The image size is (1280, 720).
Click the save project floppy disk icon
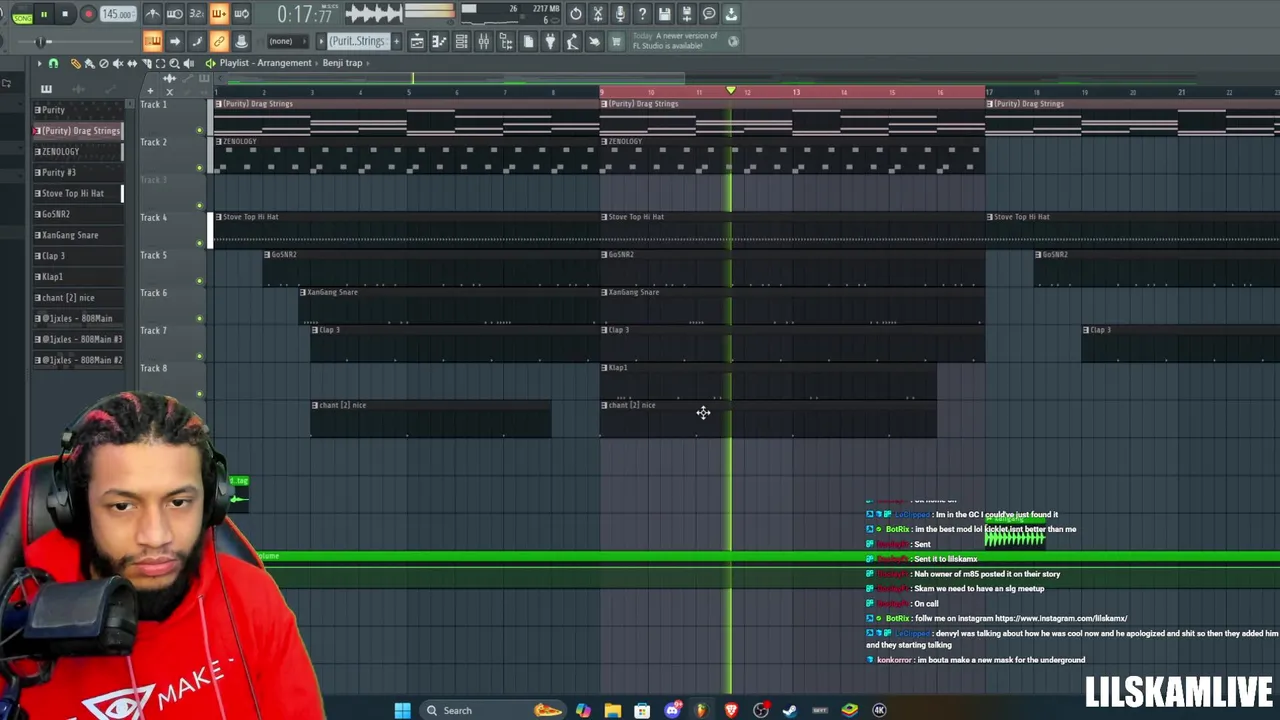pos(664,14)
